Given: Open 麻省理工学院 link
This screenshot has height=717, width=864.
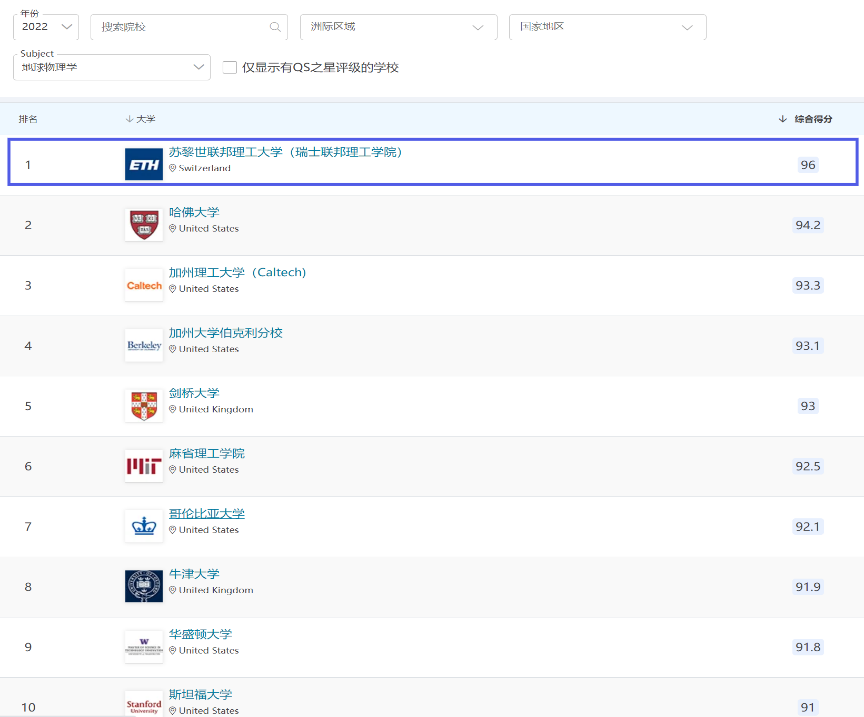Looking at the screenshot, I should point(207,454).
